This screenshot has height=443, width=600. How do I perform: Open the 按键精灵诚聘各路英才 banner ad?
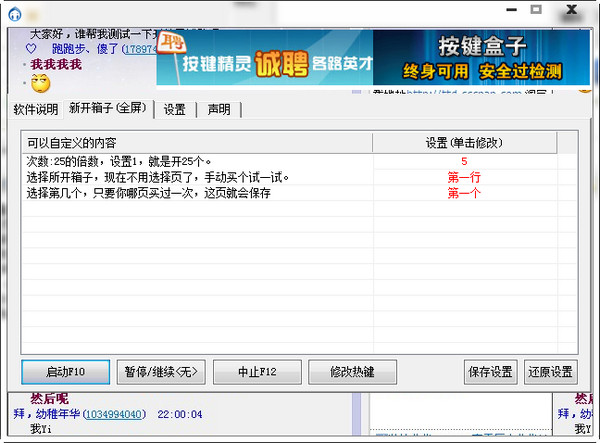[265, 57]
